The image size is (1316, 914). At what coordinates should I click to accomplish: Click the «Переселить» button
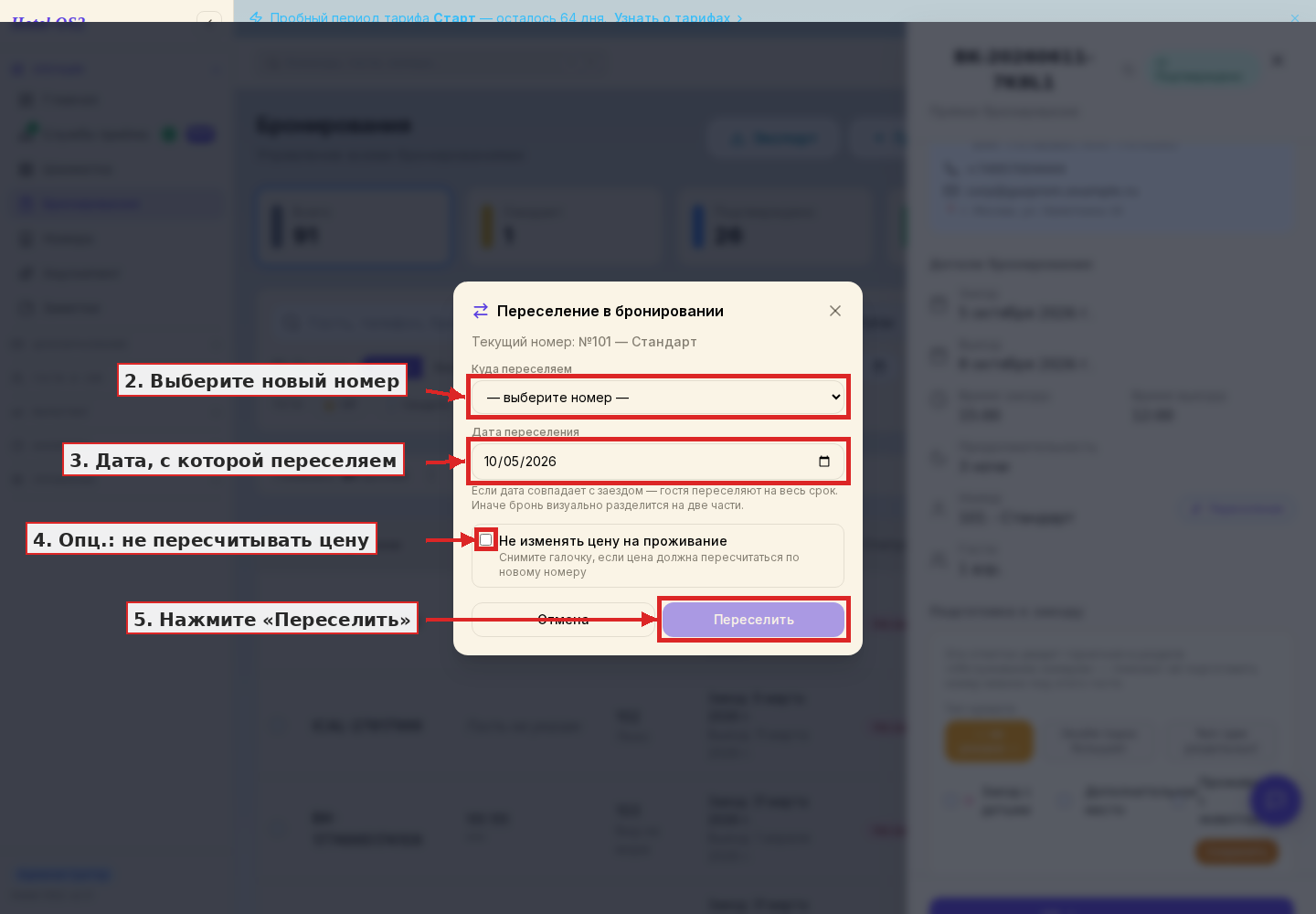click(753, 620)
